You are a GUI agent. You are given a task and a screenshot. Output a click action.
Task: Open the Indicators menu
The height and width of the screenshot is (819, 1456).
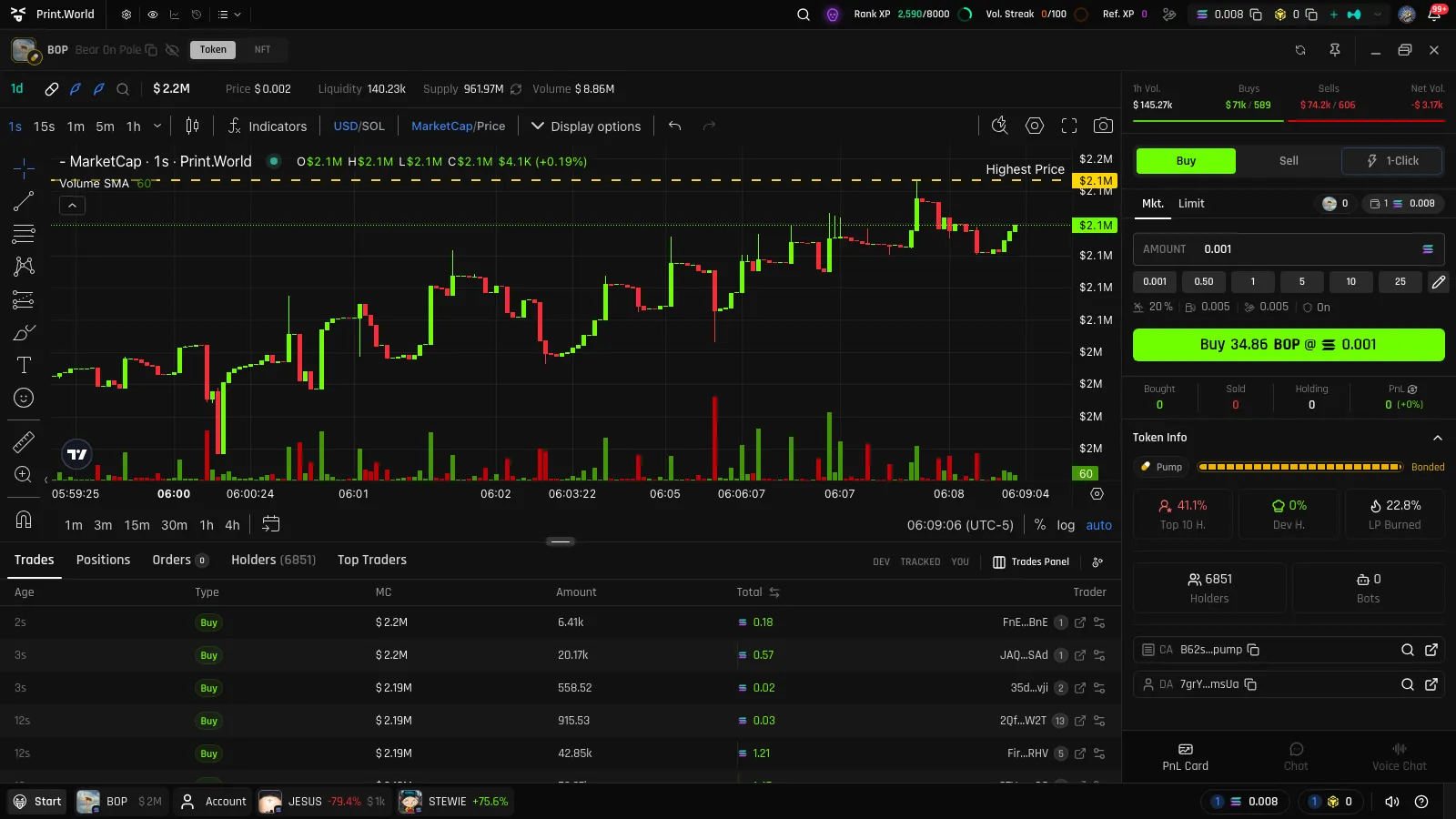tap(268, 126)
